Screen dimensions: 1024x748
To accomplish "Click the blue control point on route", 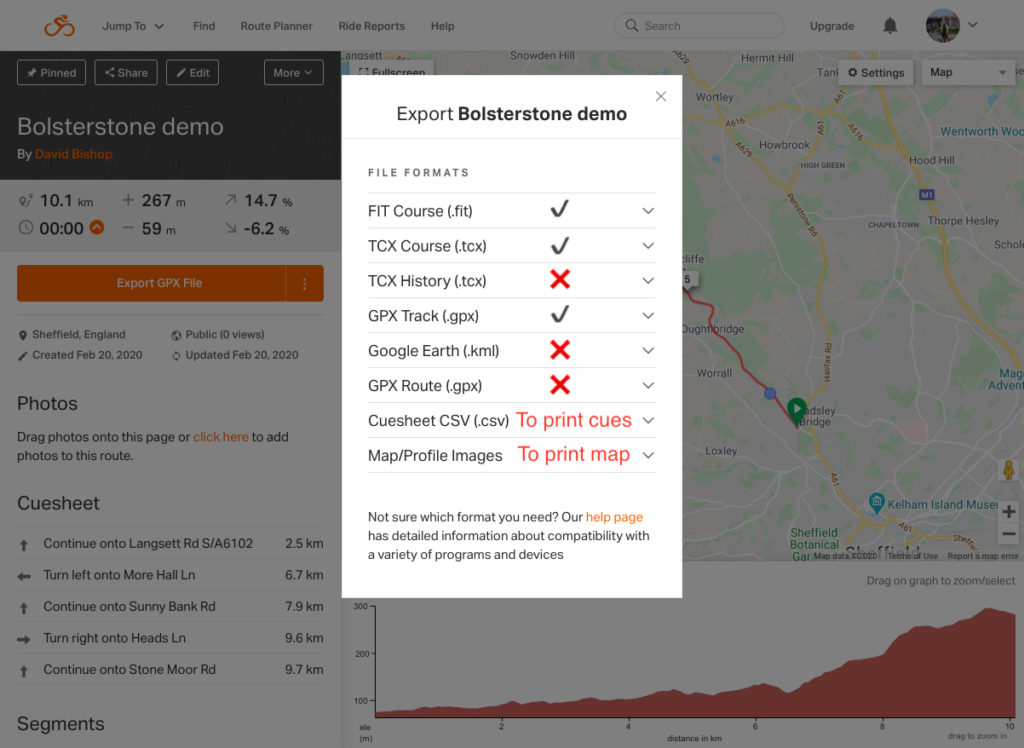I will point(770,393).
